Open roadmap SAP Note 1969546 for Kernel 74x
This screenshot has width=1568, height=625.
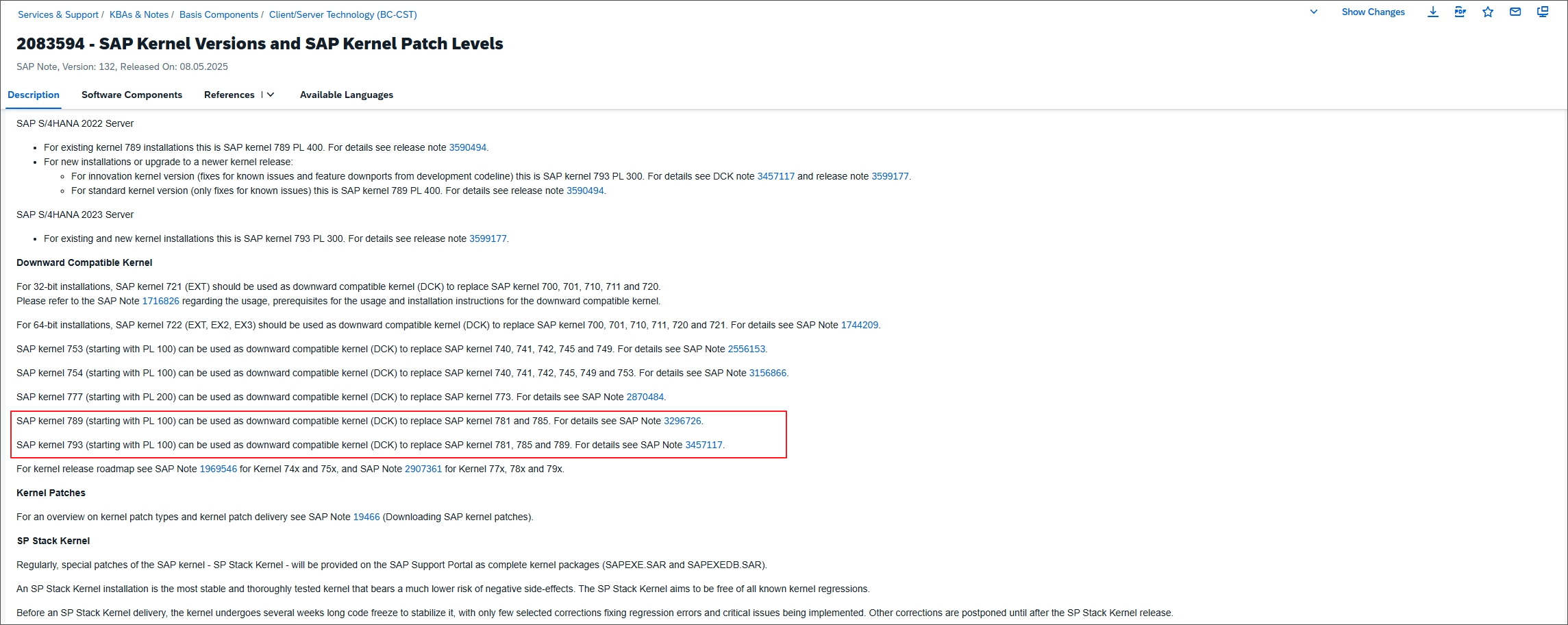[218, 469]
